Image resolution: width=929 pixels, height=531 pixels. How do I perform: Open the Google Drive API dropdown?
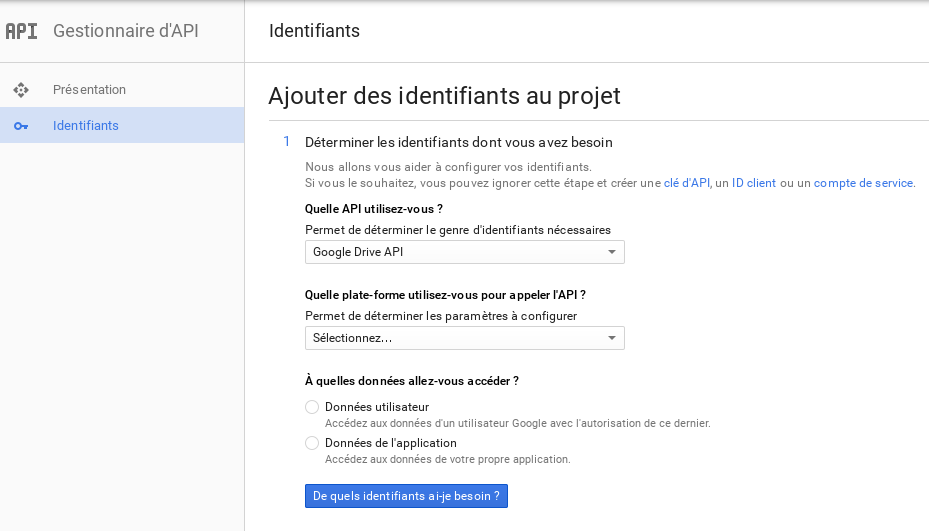point(464,252)
